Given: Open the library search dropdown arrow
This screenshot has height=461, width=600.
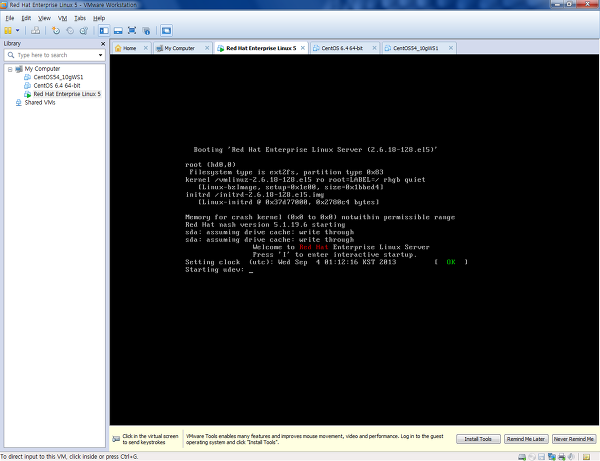Looking at the screenshot, I should coord(100,55).
